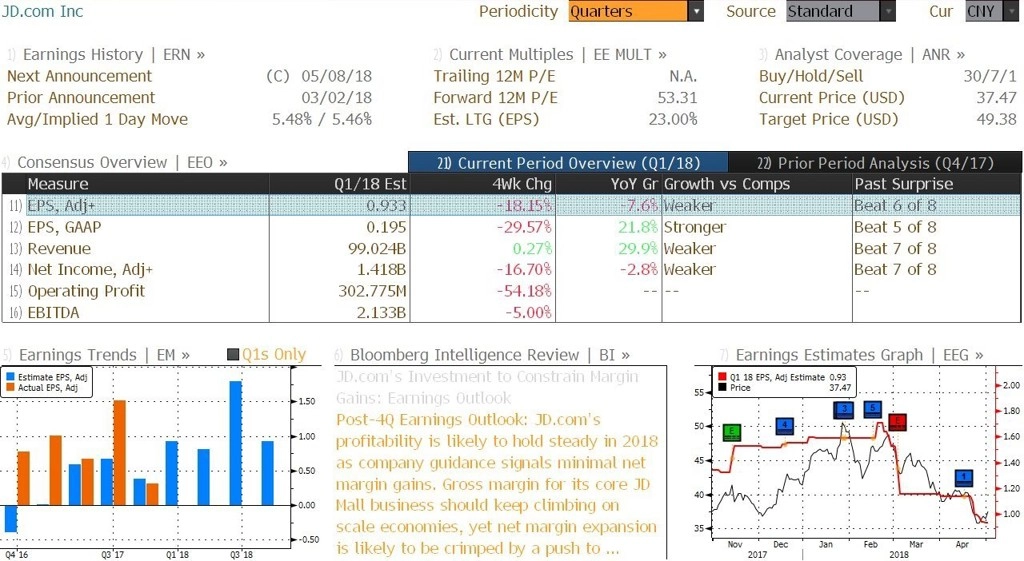Image resolution: width=1024 pixels, height=561 pixels.
Task: Select the EPS, GAAP measure row
Action: (511, 227)
